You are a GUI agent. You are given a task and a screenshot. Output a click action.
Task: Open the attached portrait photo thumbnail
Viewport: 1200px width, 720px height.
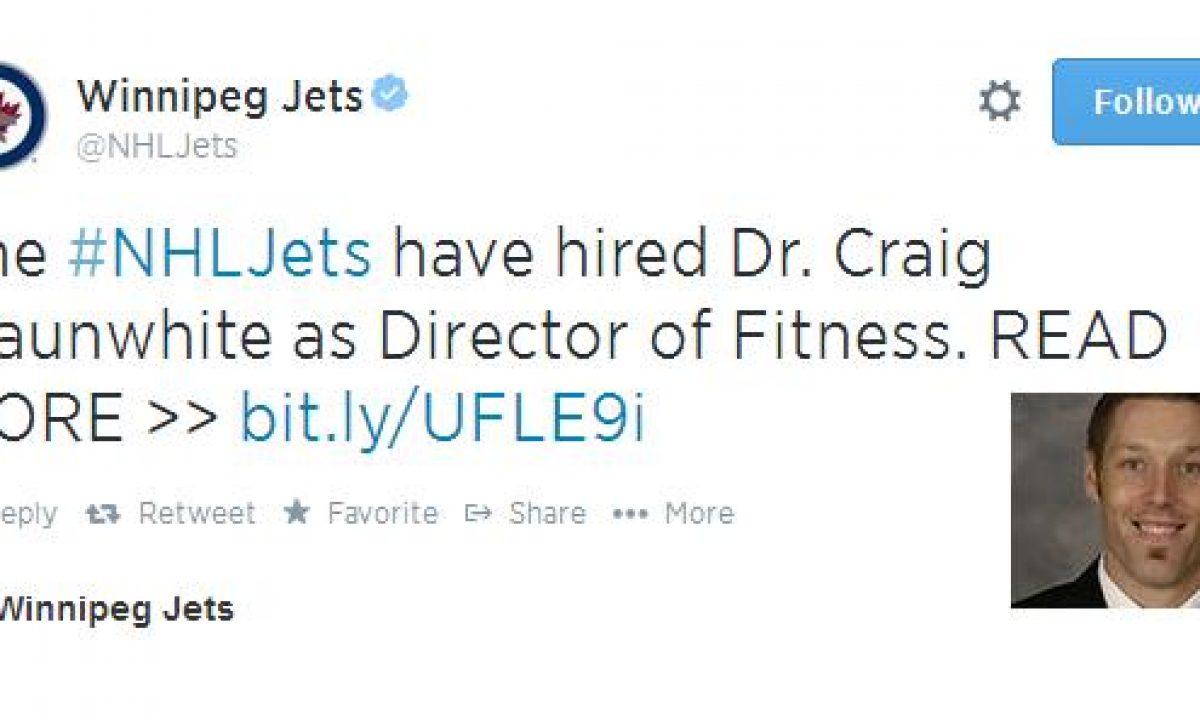pos(1106,500)
